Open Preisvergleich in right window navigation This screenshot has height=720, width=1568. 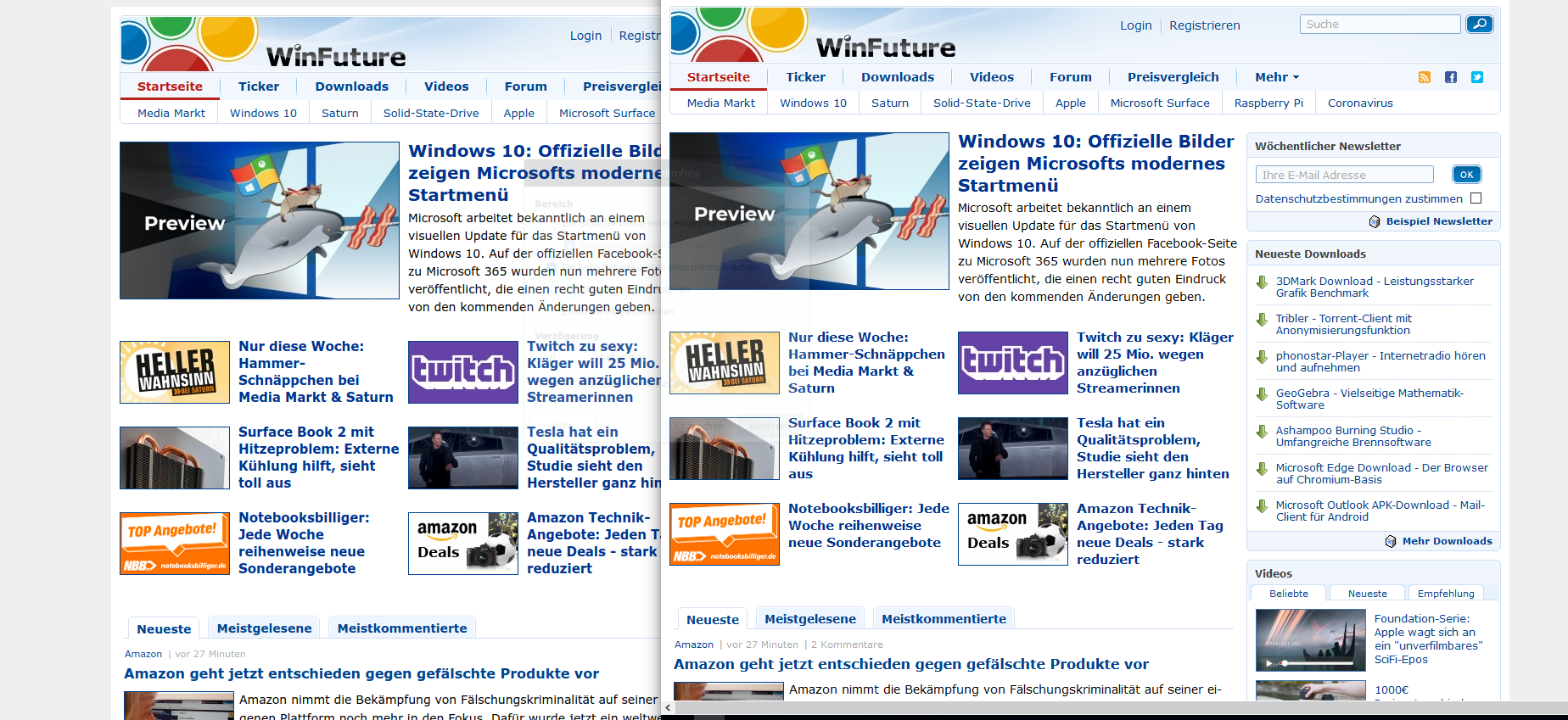[x=1173, y=77]
